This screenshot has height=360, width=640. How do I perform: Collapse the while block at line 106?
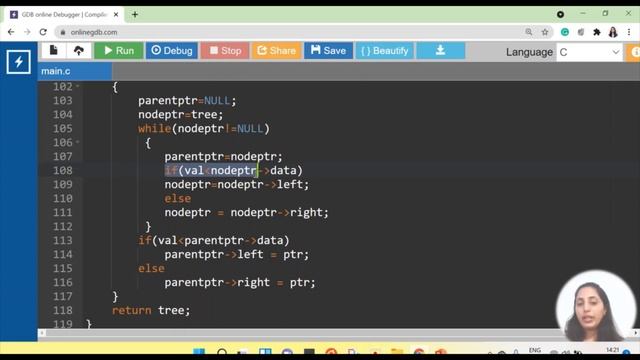78,142
